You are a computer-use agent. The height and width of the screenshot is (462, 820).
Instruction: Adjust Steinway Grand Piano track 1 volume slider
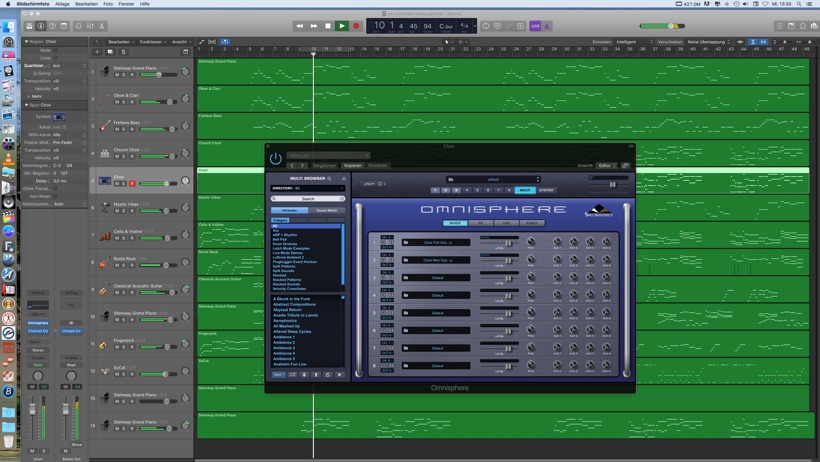159,75
